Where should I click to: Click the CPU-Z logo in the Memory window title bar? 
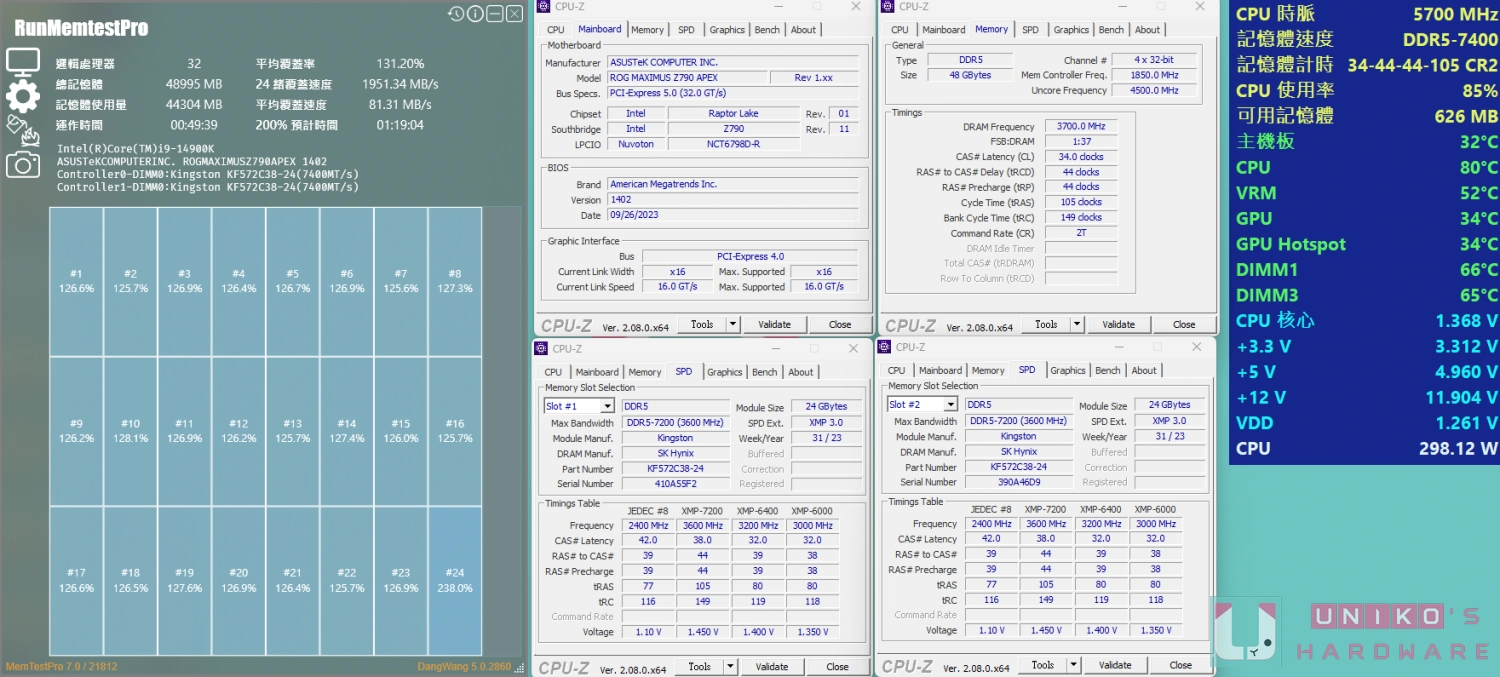click(x=887, y=7)
